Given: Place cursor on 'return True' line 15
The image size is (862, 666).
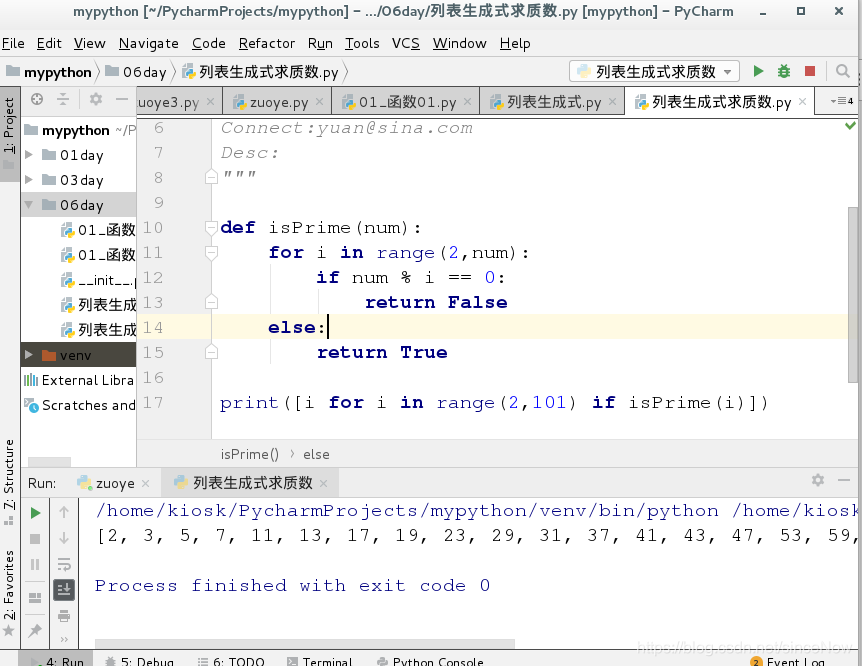Looking at the screenshot, I should coord(382,352).
